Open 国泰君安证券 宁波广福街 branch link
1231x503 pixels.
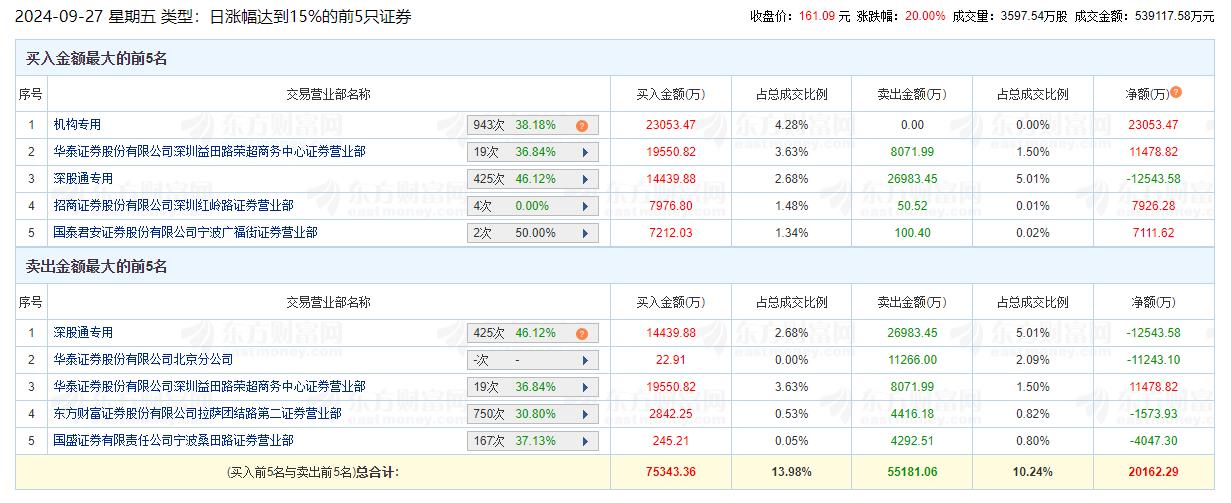[186, 233]
